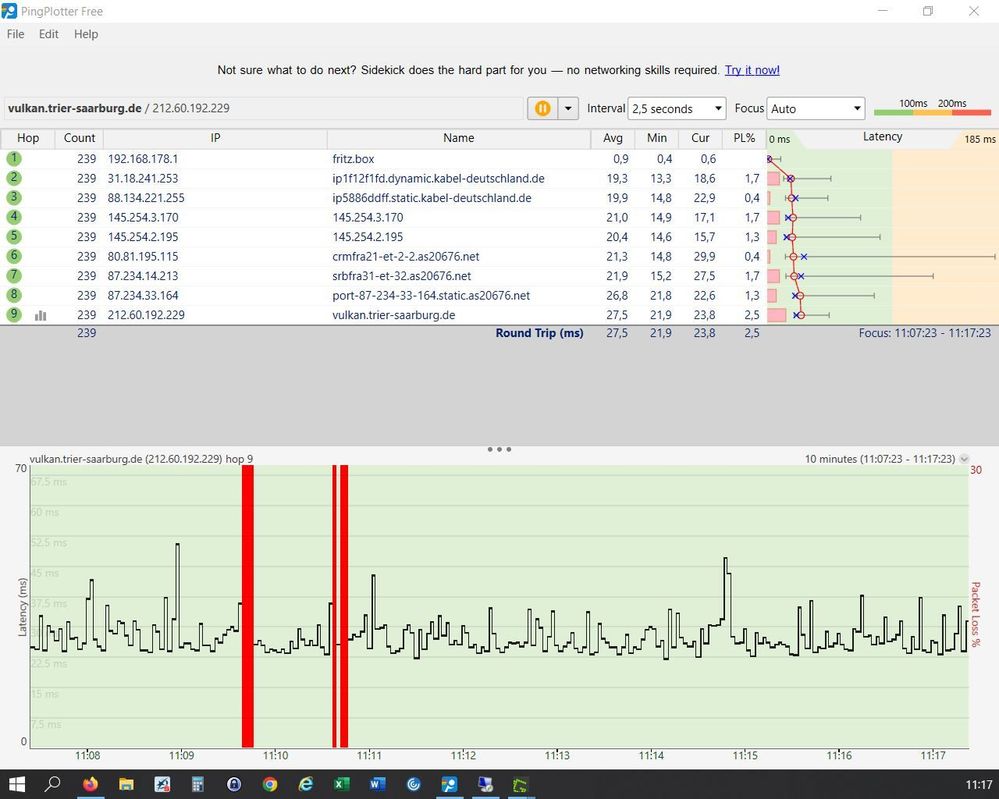The width and height of the screenshot is (999, 799).
Task: Click the Count column header
Action: tap(79, 138)
